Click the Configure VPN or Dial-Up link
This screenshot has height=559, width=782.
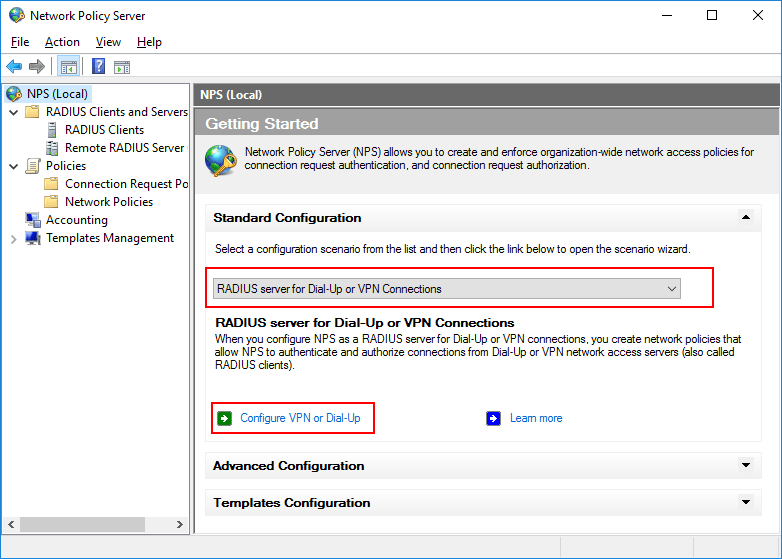point(300,418)
